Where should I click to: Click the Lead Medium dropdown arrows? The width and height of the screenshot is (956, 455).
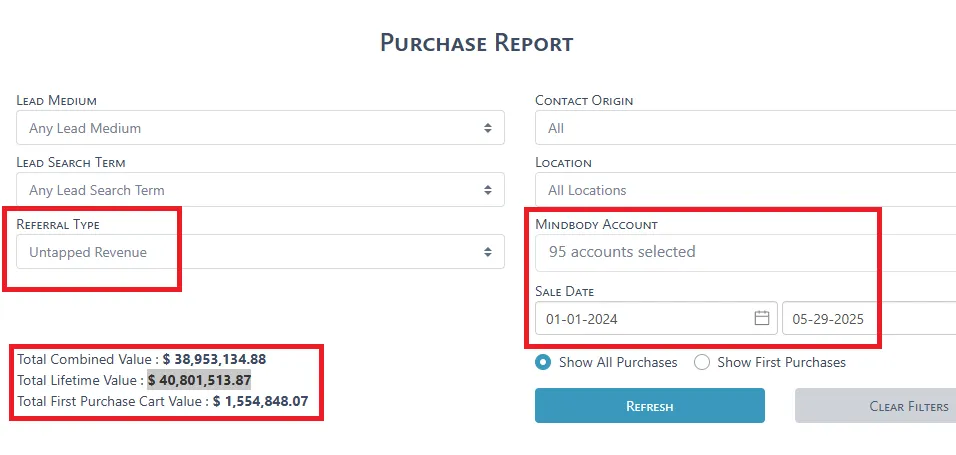[x=488, y=128]
